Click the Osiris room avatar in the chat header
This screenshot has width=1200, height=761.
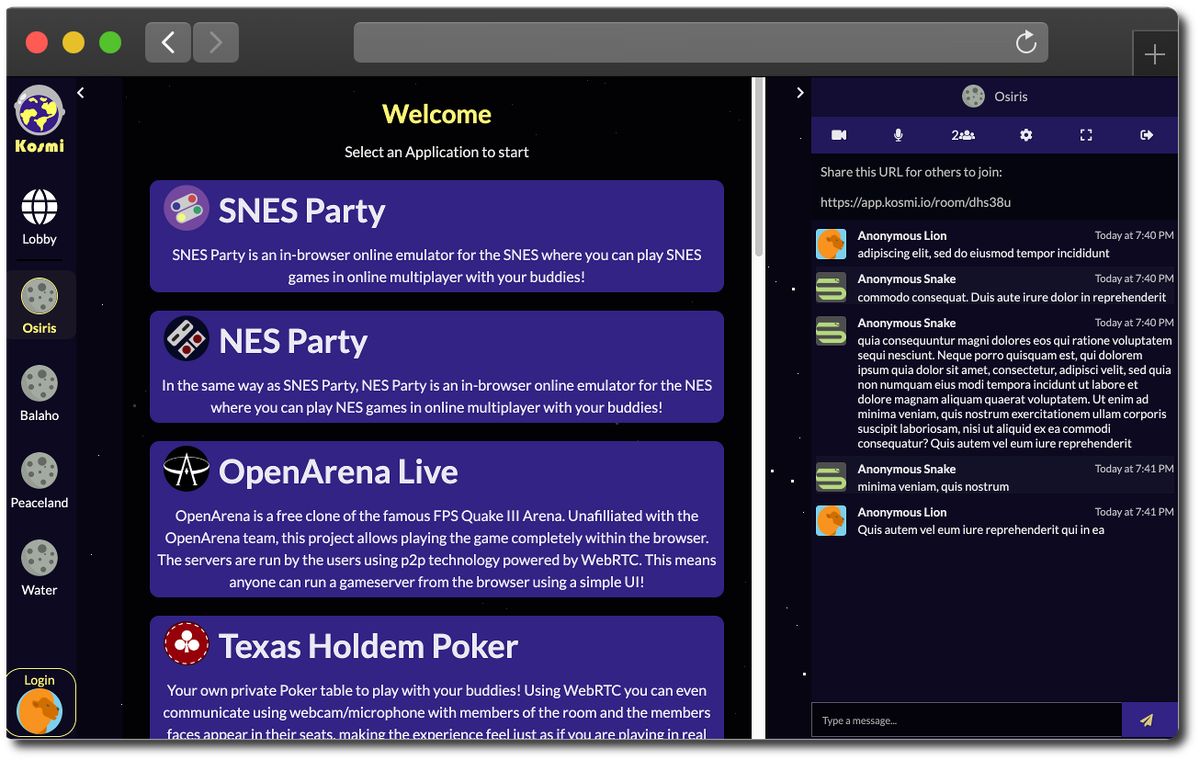(x=973, y=96)
